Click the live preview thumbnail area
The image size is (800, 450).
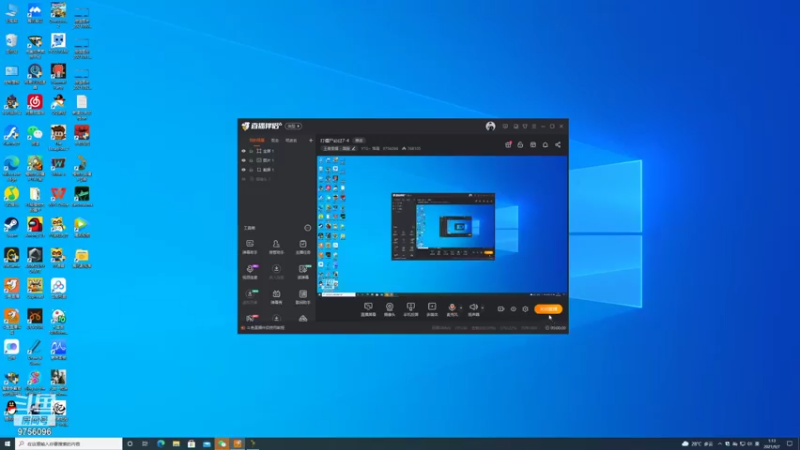(x=442, y=226)
